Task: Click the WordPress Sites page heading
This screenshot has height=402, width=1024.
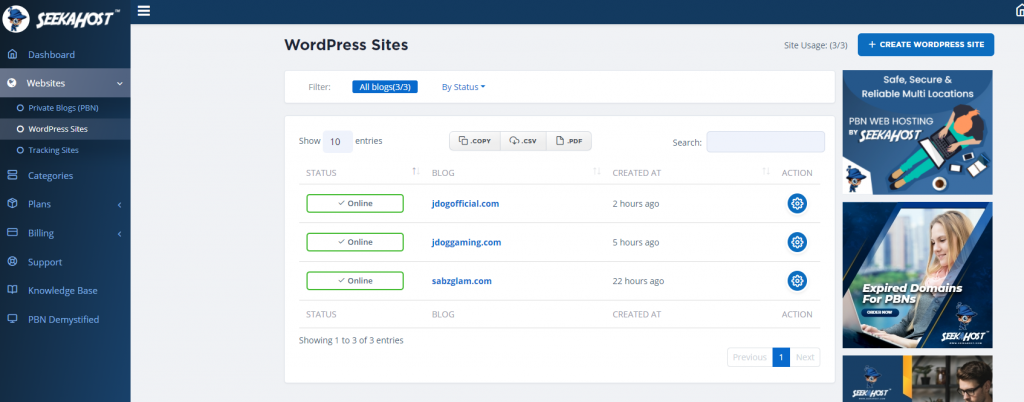Action: (346, 45)
